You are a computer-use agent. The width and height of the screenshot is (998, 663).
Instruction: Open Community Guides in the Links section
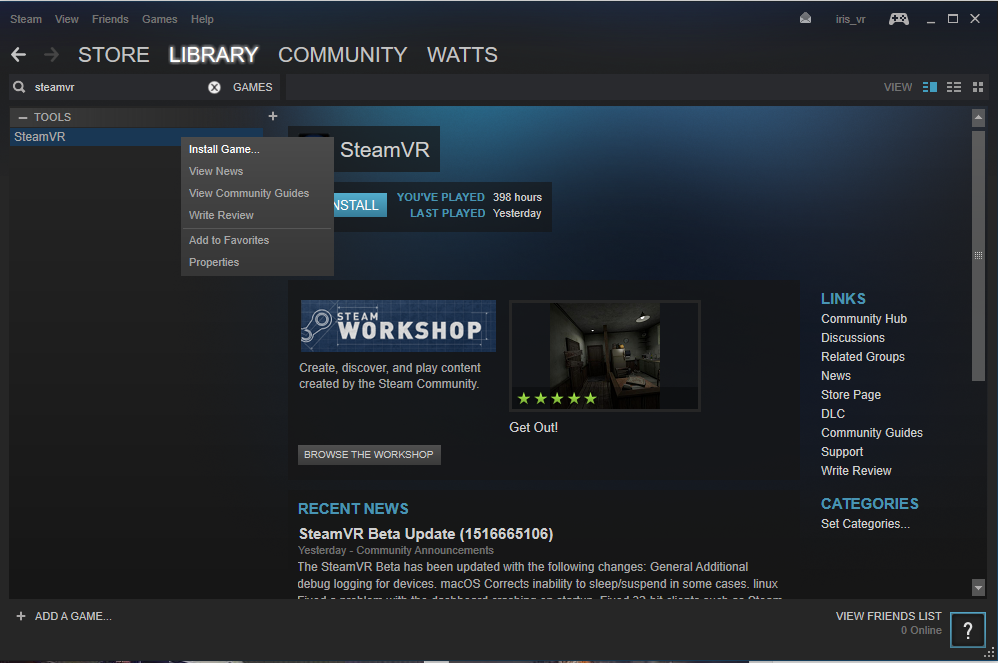pyautogui.click(x=872, y=433)
